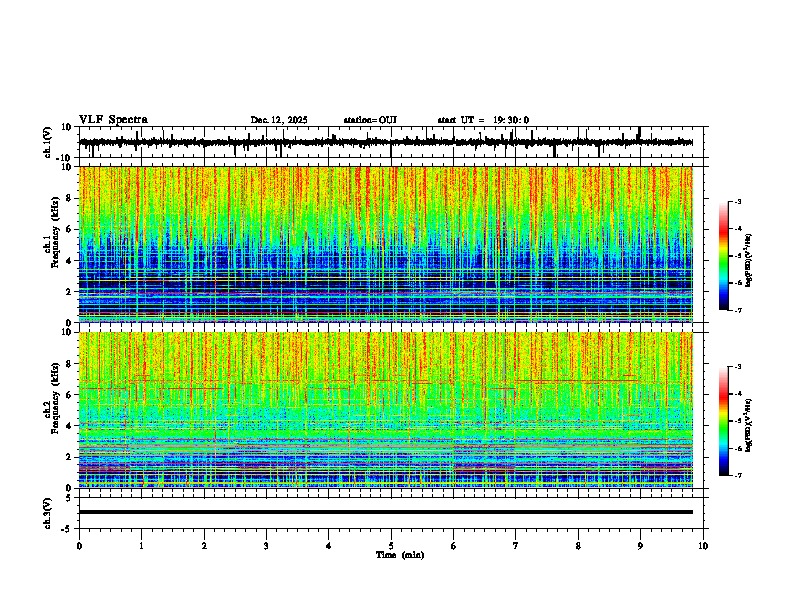This screenshot has width=792, height=612.
Task: Click the "-3" label on ch.1 color scale
Action: (x=738, y=201)
